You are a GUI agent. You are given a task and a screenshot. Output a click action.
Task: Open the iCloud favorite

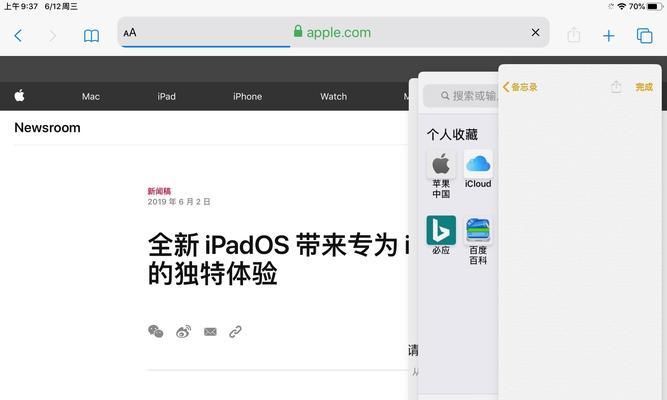pyautogui.click(x=478, y=169)
